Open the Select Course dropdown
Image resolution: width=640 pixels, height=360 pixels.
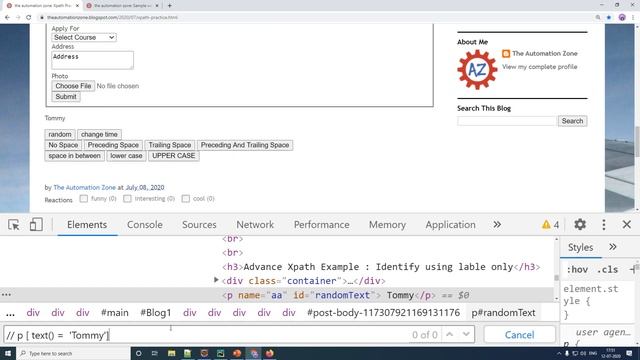(84, 37)
